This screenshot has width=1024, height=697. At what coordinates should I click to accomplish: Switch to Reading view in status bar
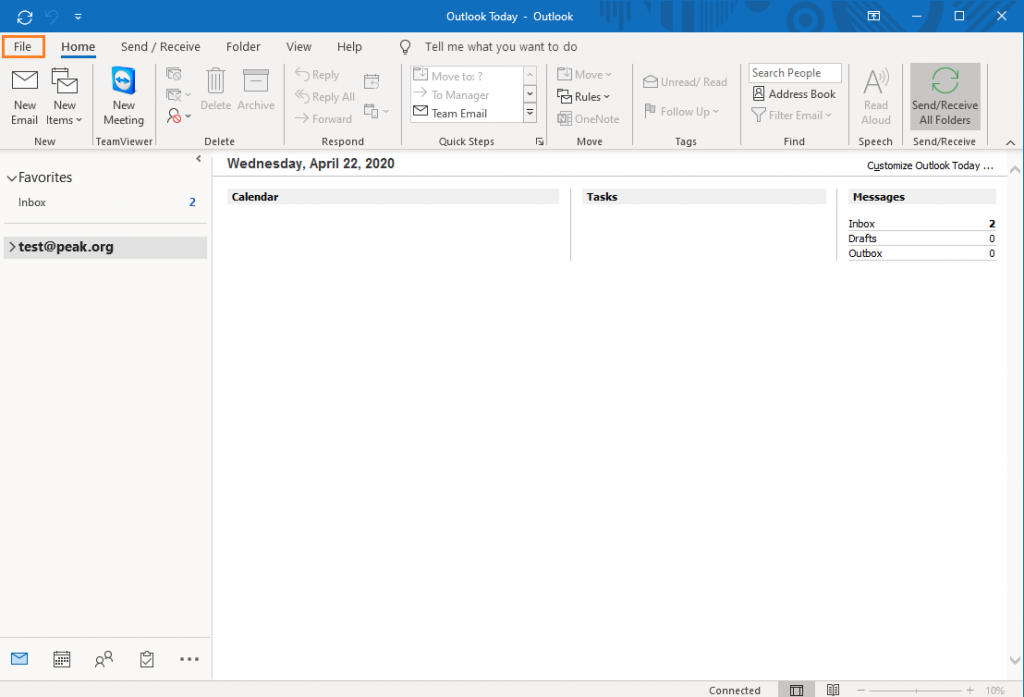click(833, 690)
